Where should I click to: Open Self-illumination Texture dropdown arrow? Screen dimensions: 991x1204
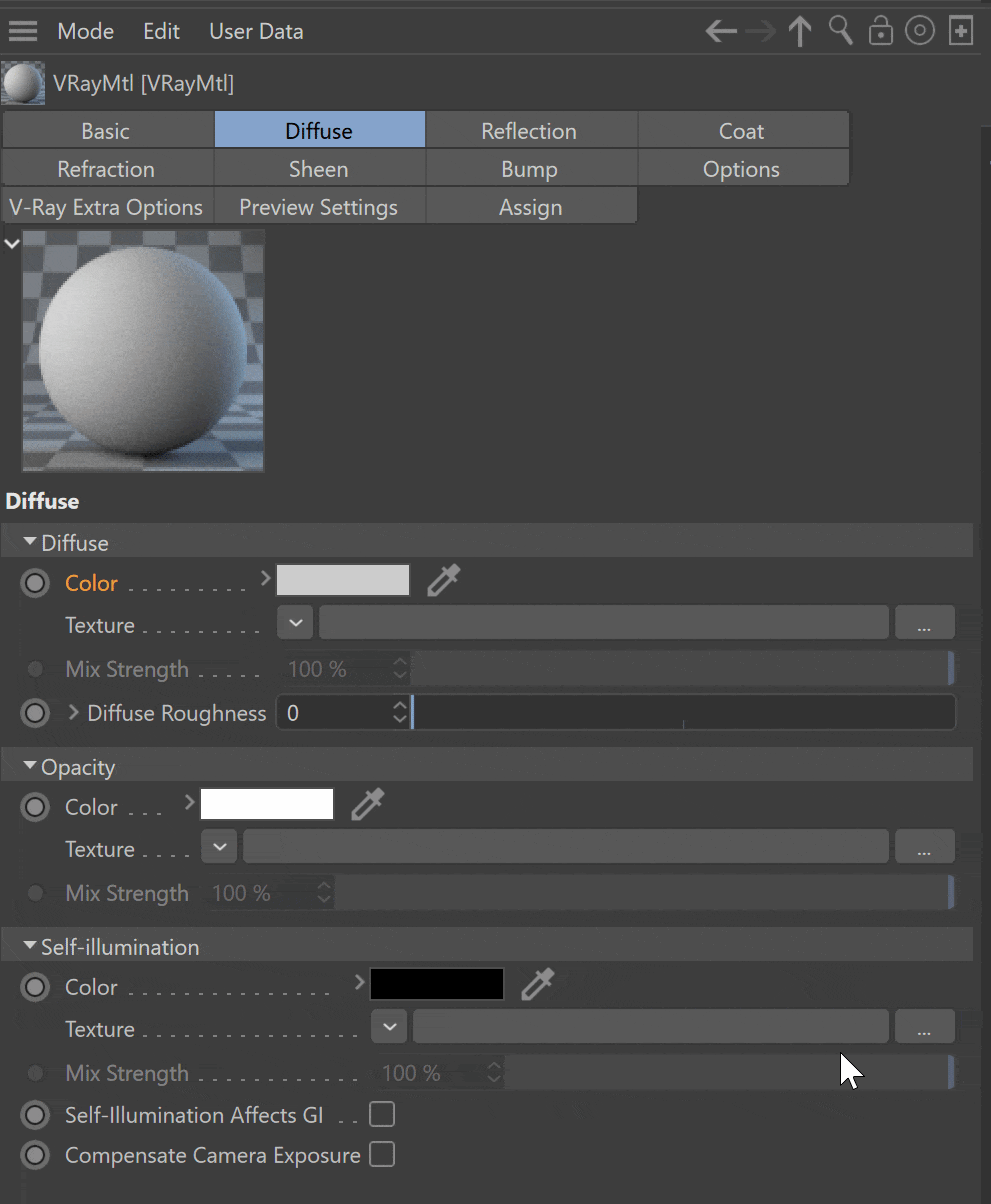[390, 1027]
